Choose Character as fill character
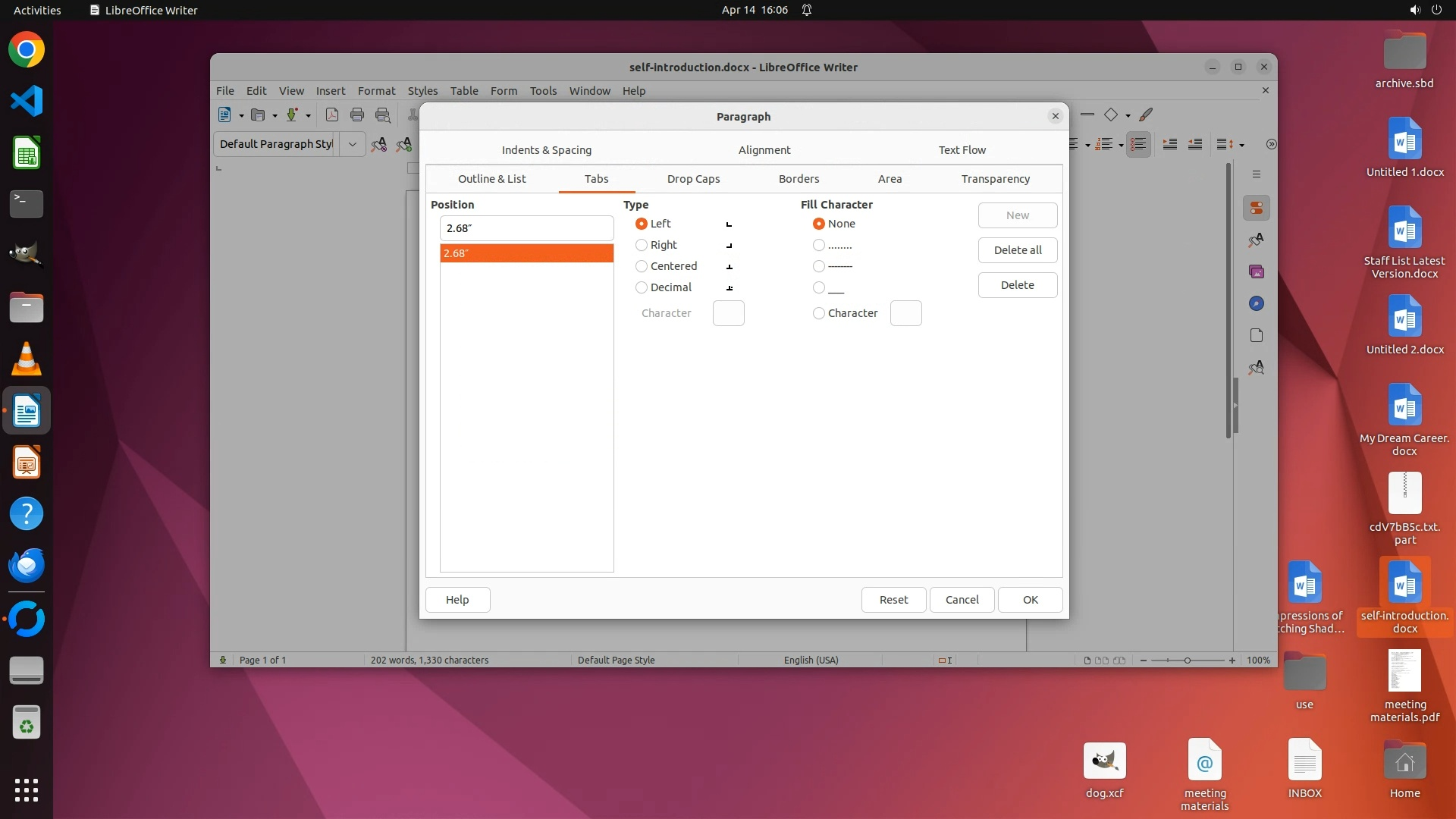This screenshot has width=1456, height=819. coord(819,313)
